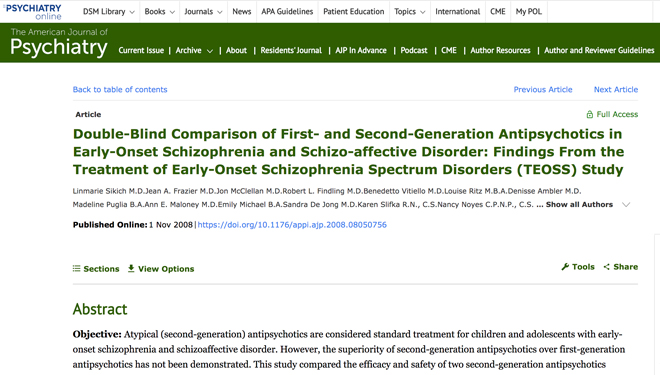Open the APA Guidelines menu item
Screen dimensions: 660x375
pyautogui.click(x=287, y=12)
